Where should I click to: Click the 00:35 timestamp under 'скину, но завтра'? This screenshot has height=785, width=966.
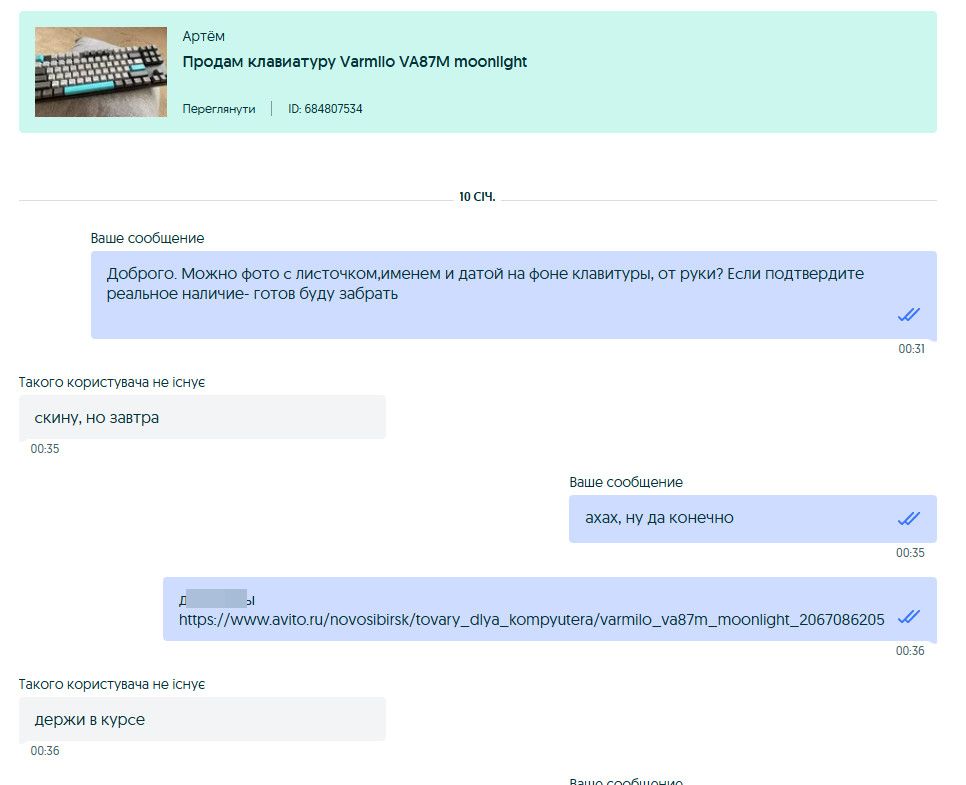(45, 449)
